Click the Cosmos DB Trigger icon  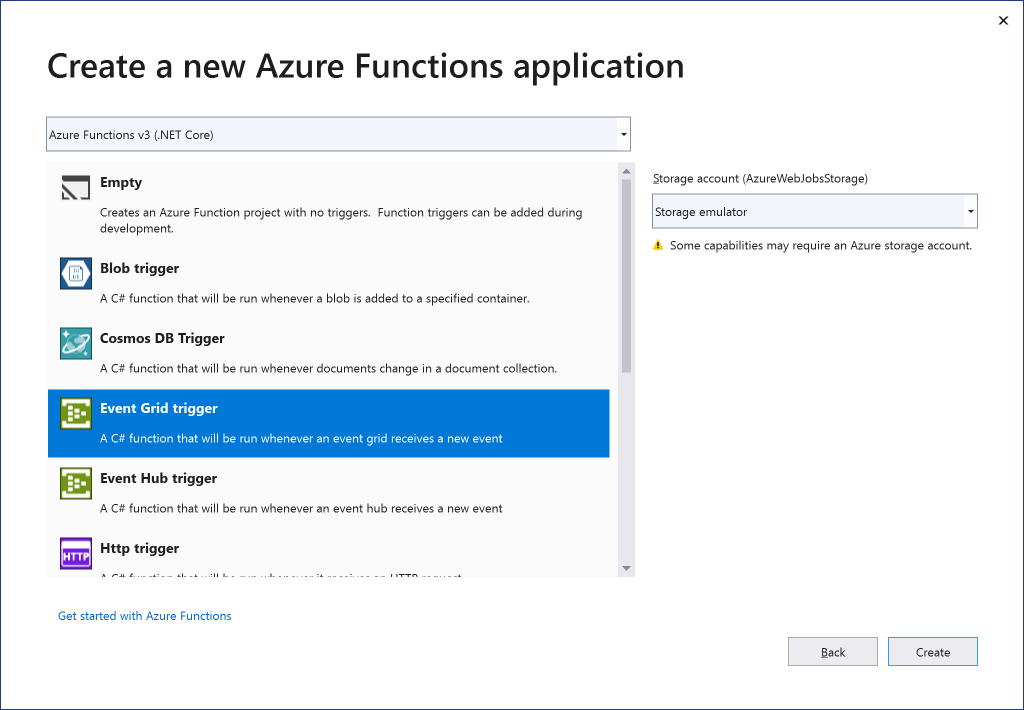[x=76, y=344]
